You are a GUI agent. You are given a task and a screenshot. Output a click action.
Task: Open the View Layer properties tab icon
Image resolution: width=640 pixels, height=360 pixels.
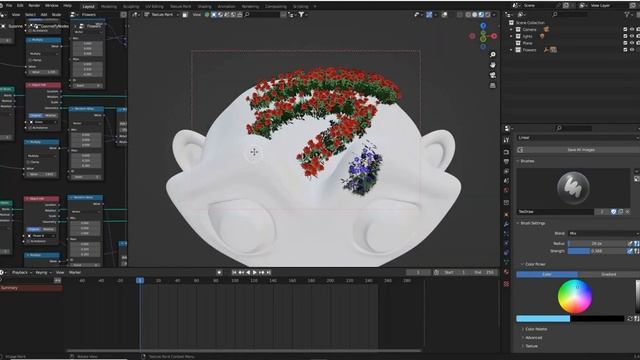[x=507, y=171]
